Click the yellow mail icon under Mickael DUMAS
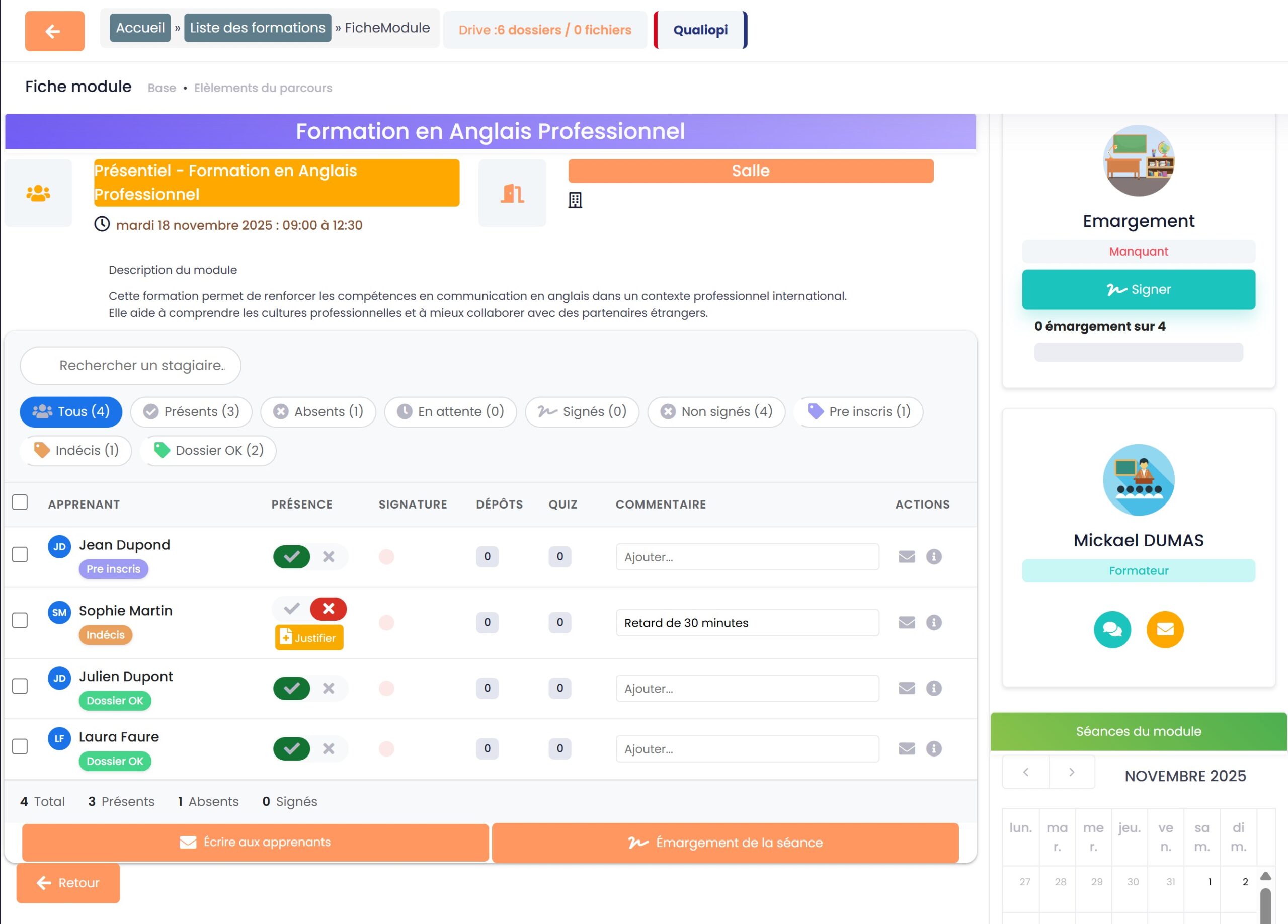This screenshot has width=1288, height=924. pos(1164,629)
